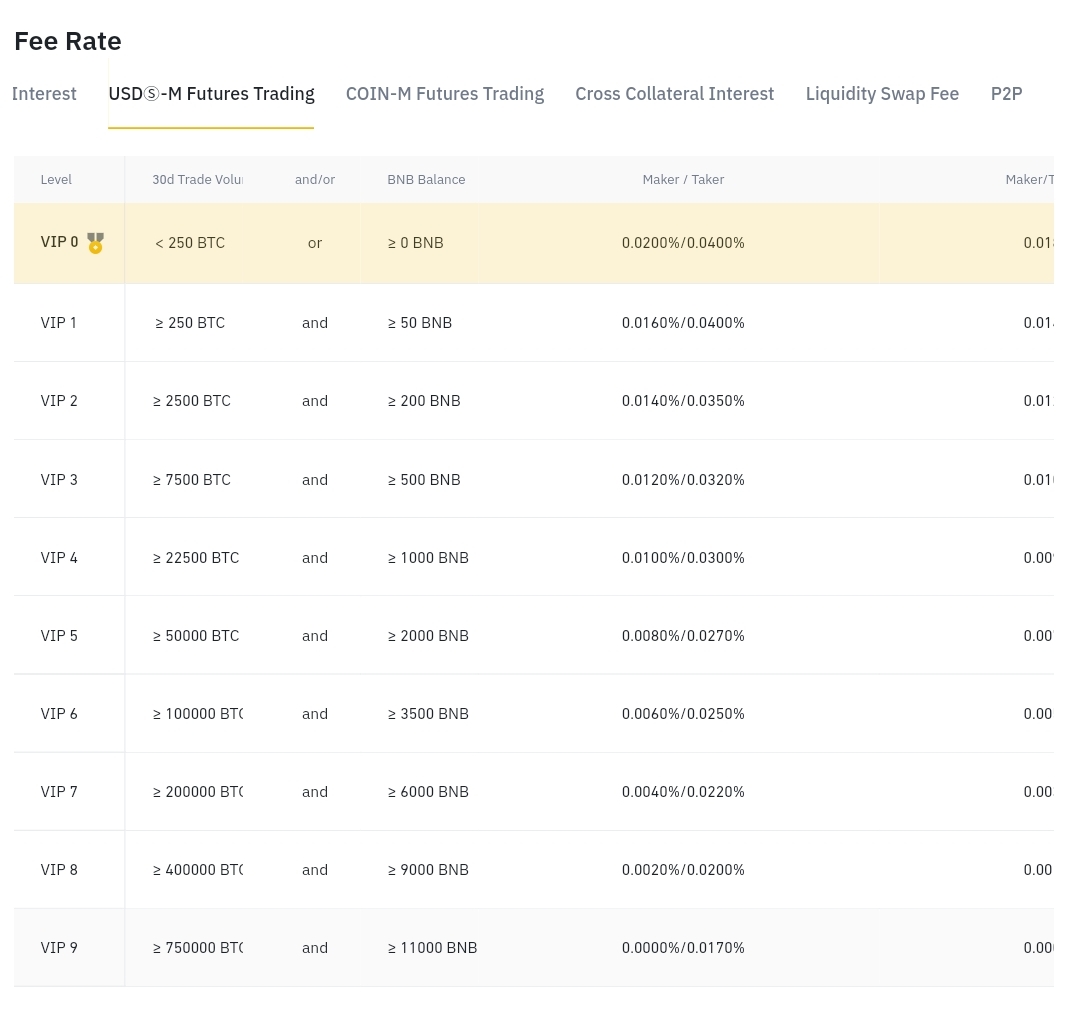The width and height of the screenshot is (1080, 1010).
Task: Click the 0.0100%/0.0300% fee cell
Action: tap(683, 557)
